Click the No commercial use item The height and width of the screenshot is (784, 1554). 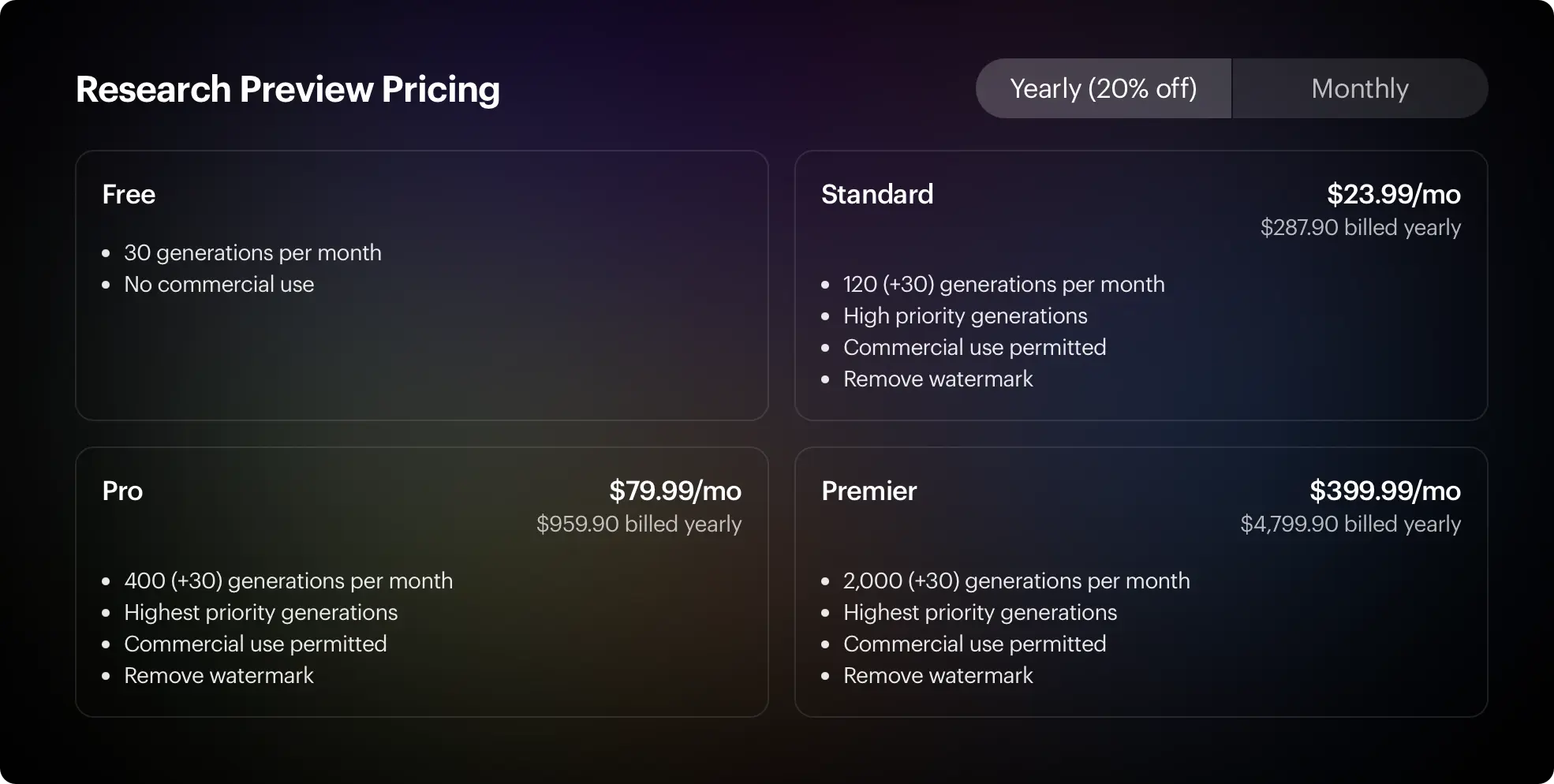tap(219, 284)
